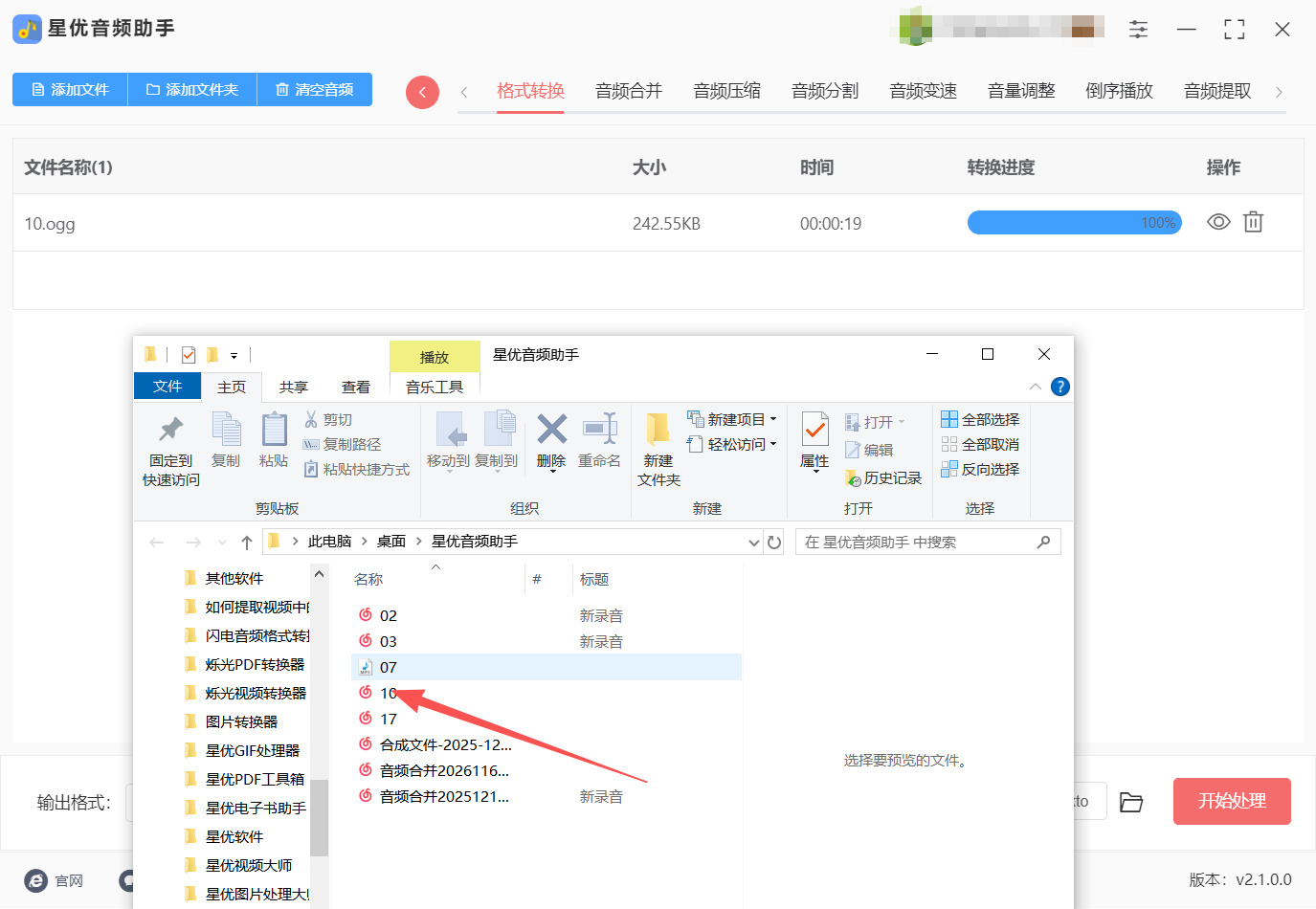The height and width of the screenshot is (909, 1316).
Task: Open recent locations dropdown arrow
Action: (x=222, y=543)
